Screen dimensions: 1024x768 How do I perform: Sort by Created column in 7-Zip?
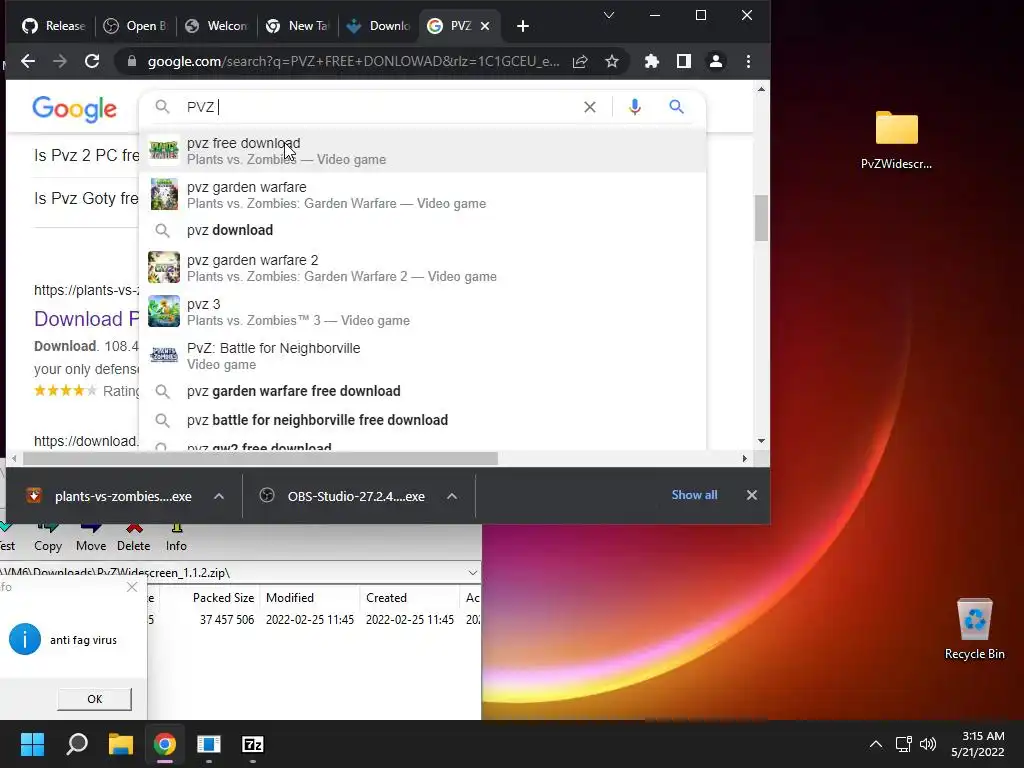tap(409, 598)
